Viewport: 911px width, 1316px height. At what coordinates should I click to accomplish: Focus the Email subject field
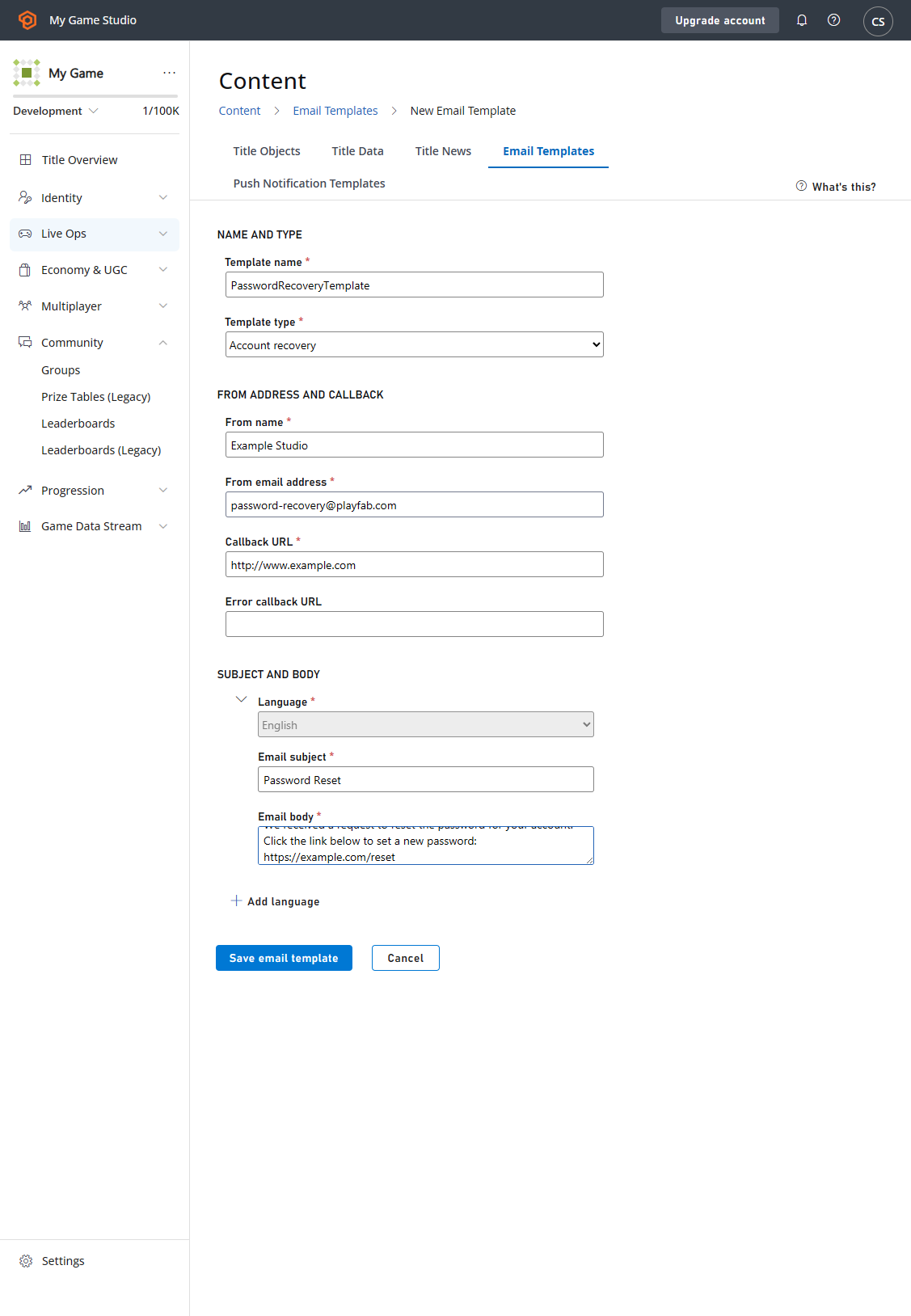[x=426, y=779]
